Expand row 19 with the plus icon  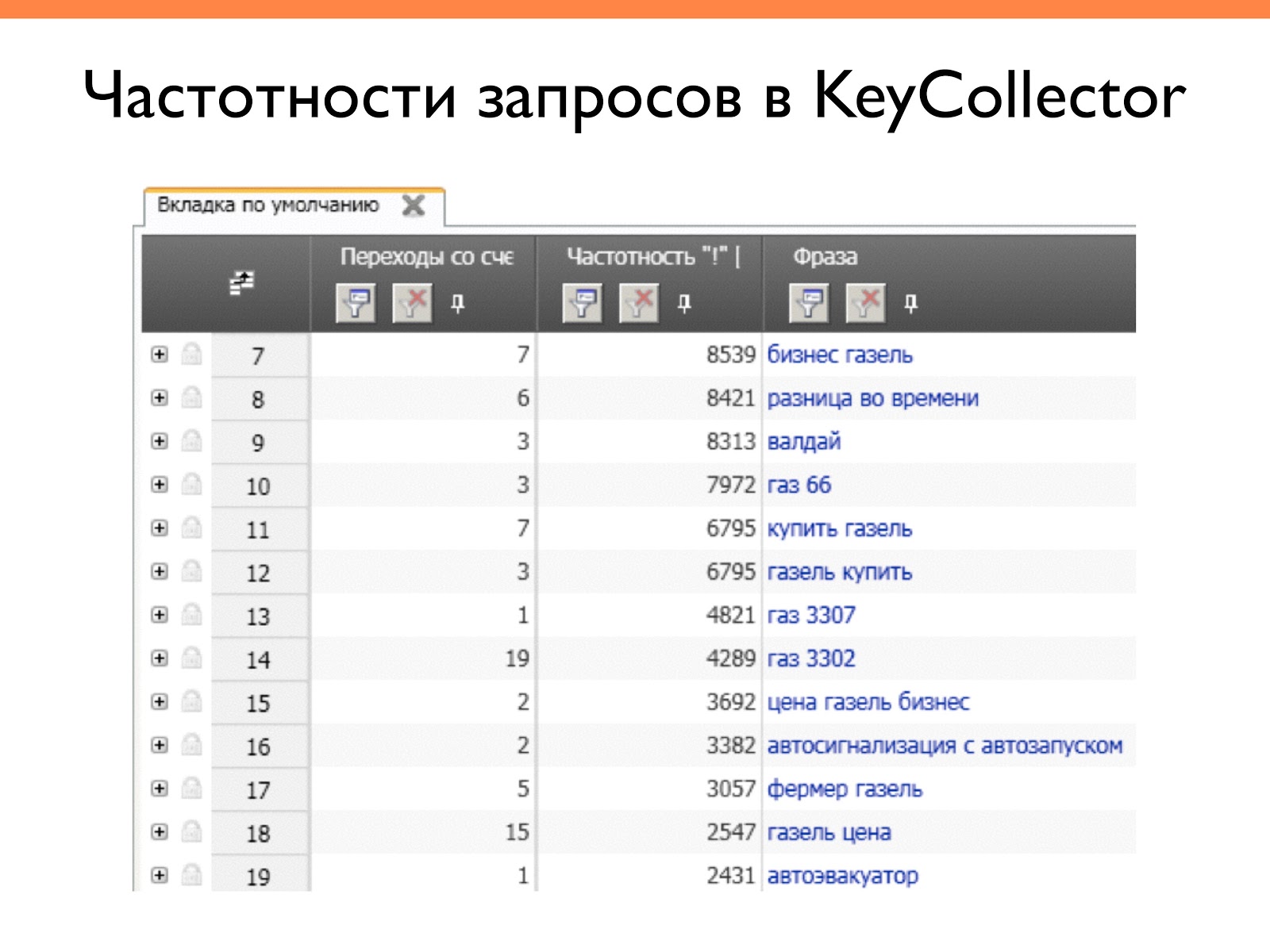(160, 876)
